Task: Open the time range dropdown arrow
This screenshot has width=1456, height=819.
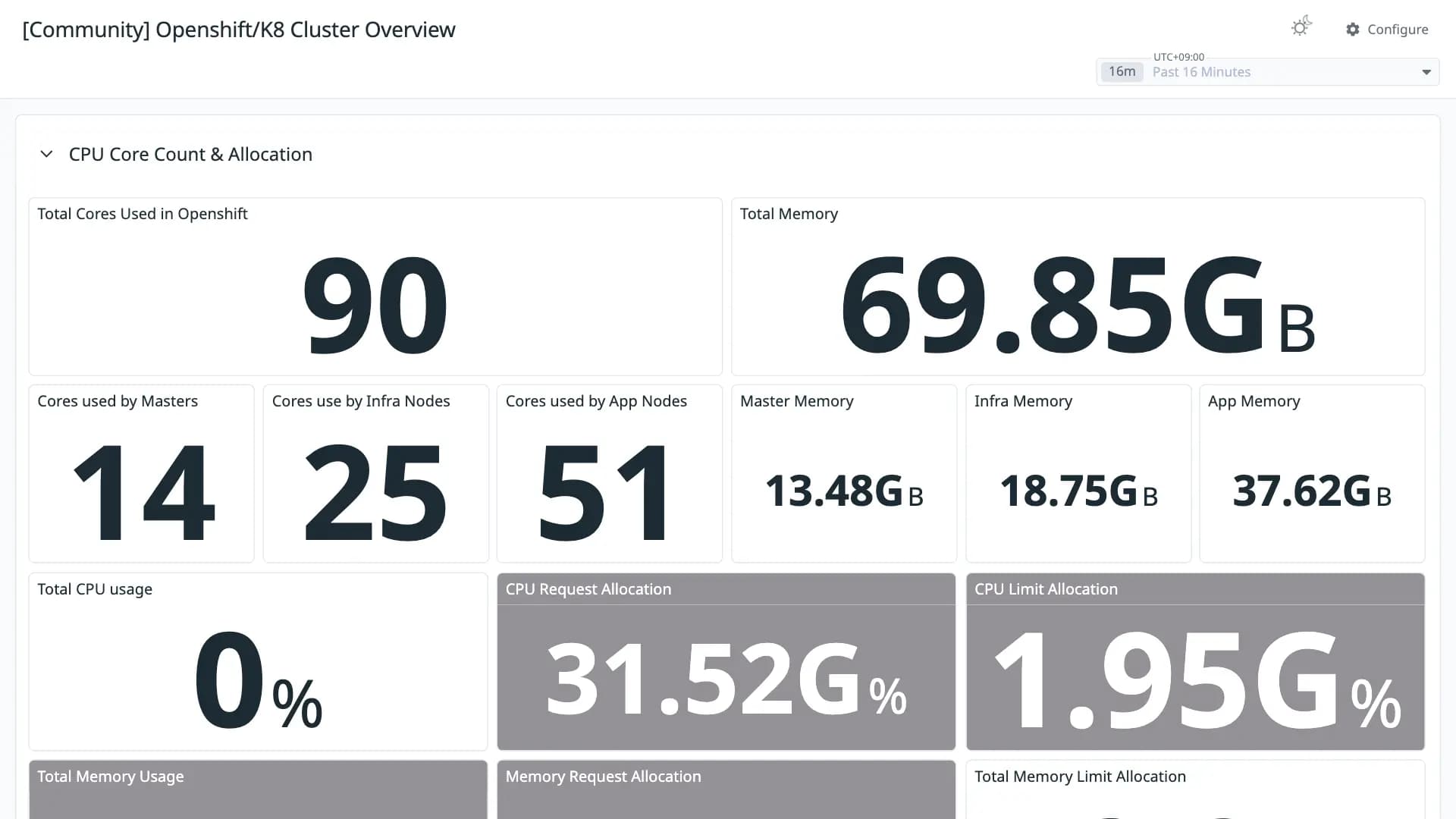Action: (1426, 72)
